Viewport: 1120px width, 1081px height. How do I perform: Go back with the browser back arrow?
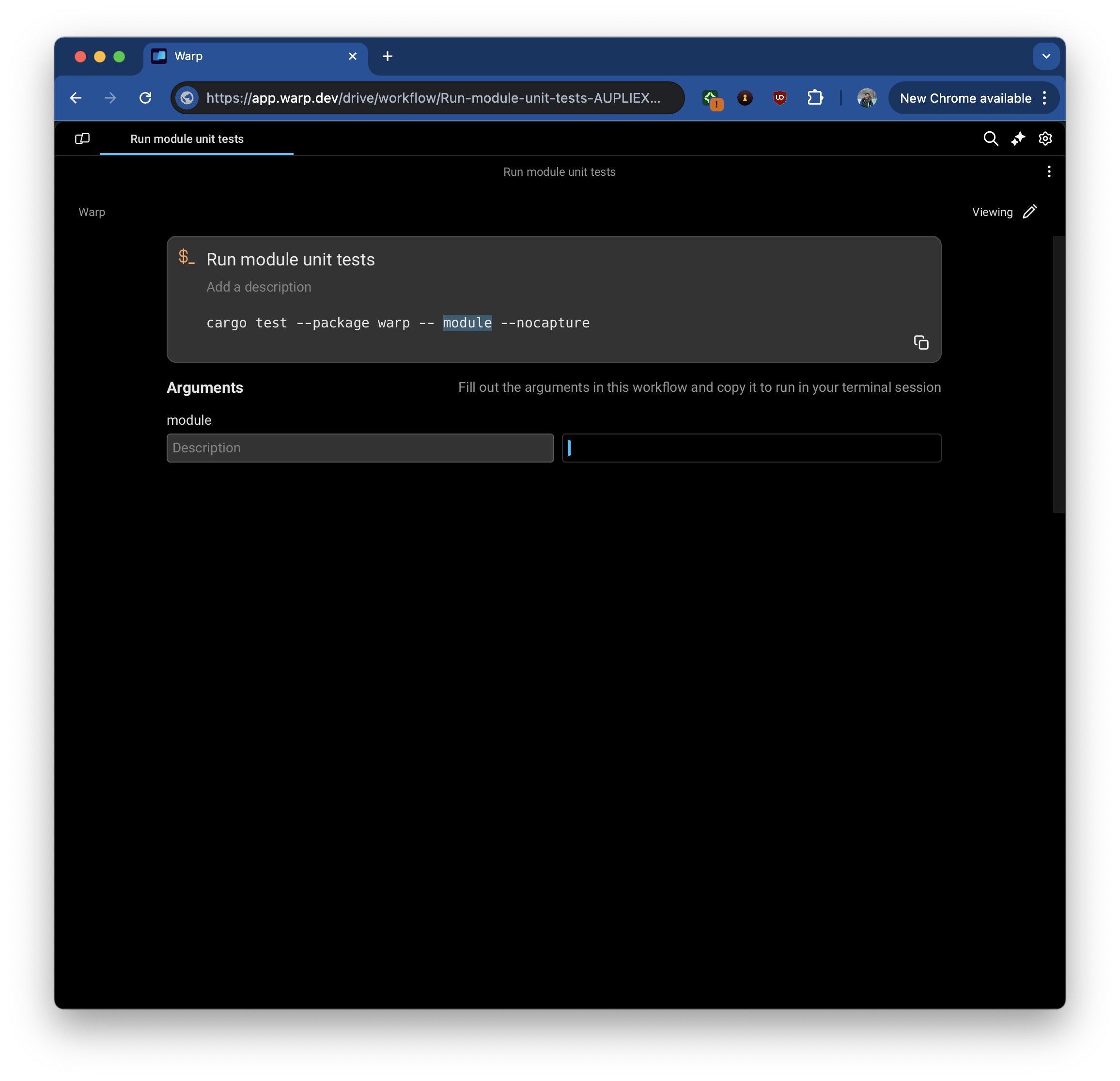coord(76,98)
